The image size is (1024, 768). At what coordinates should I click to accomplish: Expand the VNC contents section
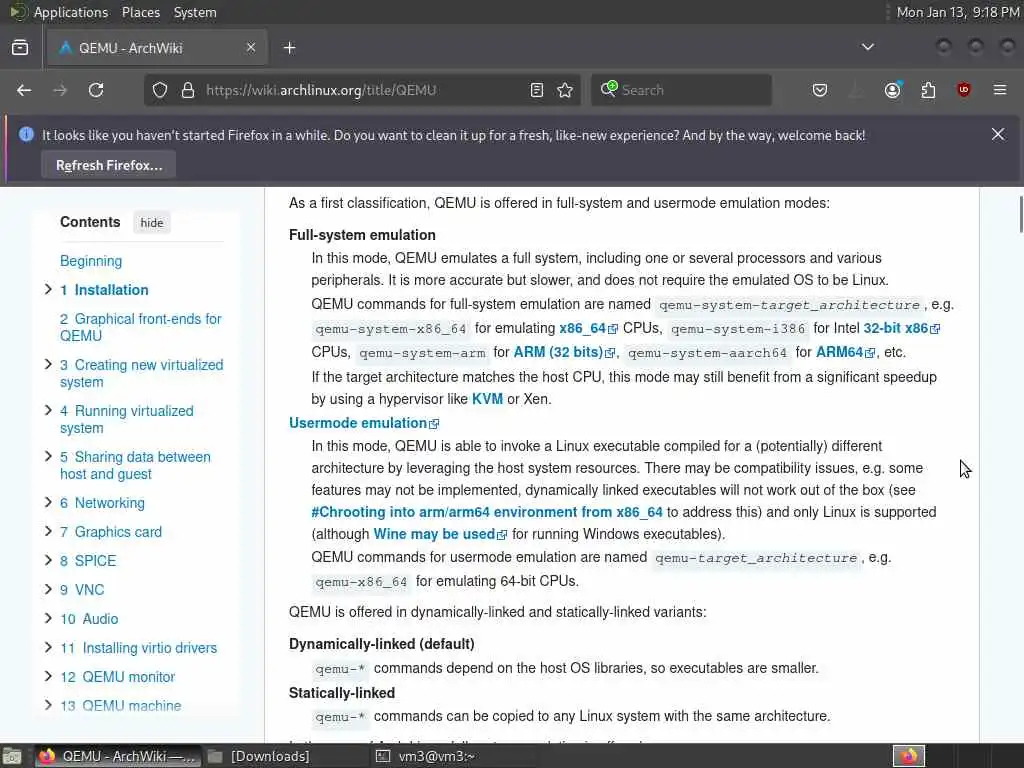click(x=48, y=589)
